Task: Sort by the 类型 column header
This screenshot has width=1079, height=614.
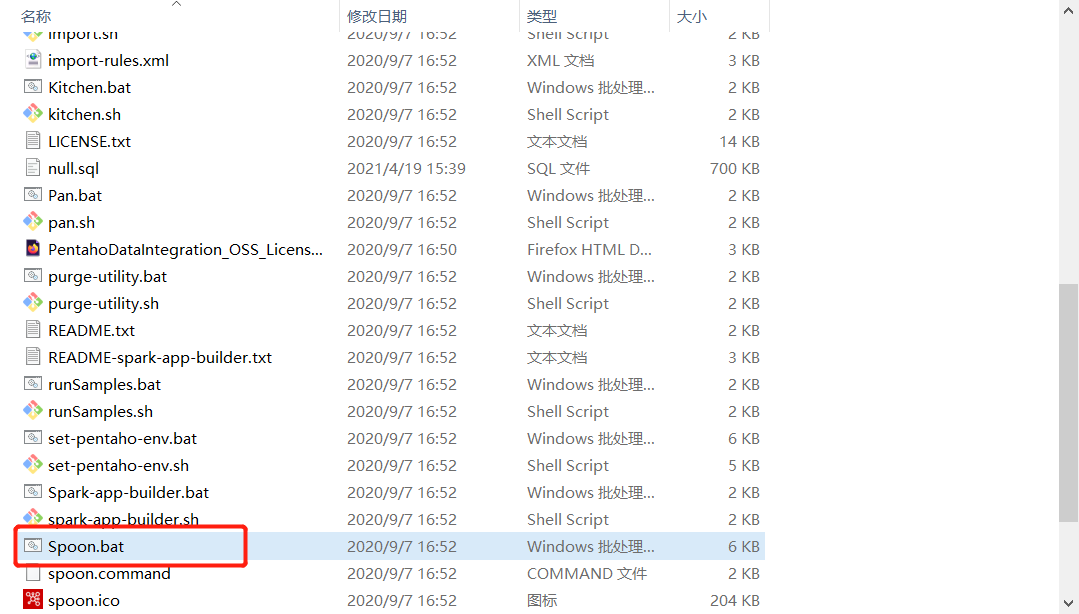Action: 542,17
